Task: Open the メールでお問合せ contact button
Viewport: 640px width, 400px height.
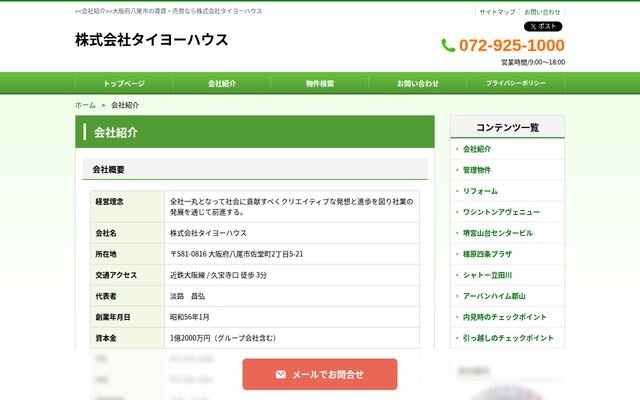Action: (320, 374)
